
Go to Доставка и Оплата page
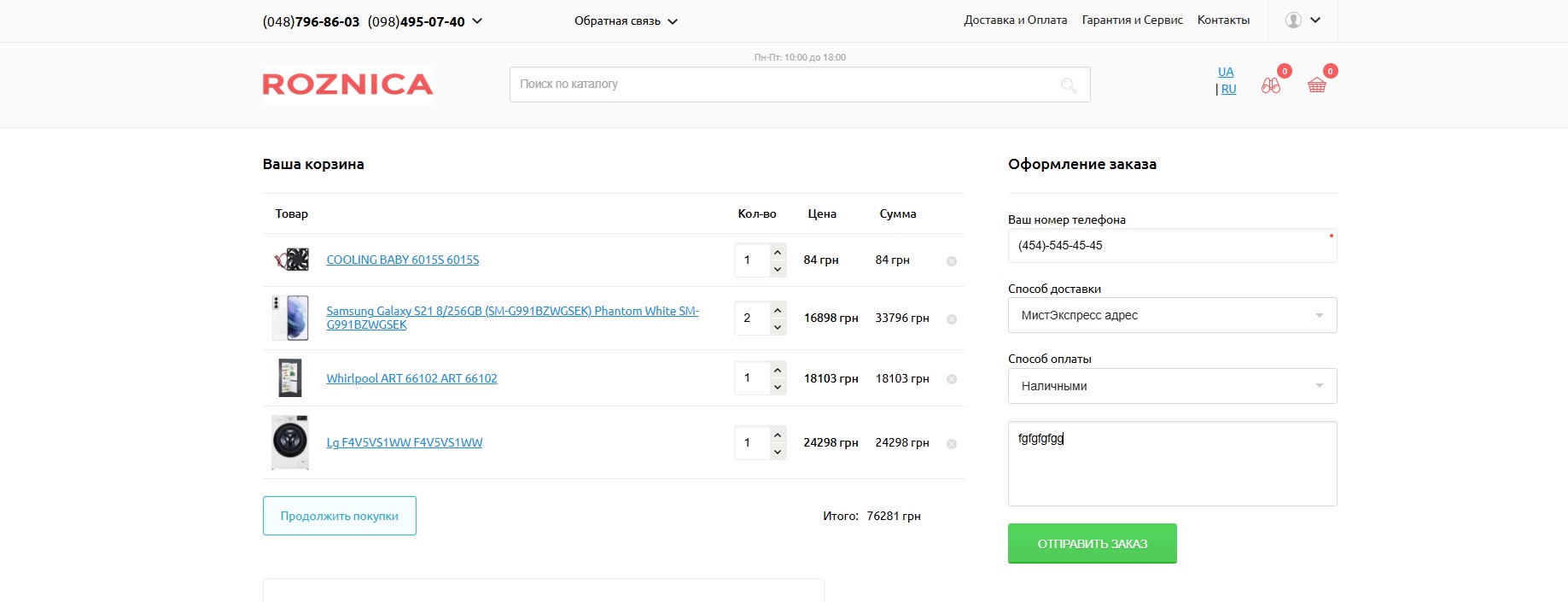click(1015, 20)
